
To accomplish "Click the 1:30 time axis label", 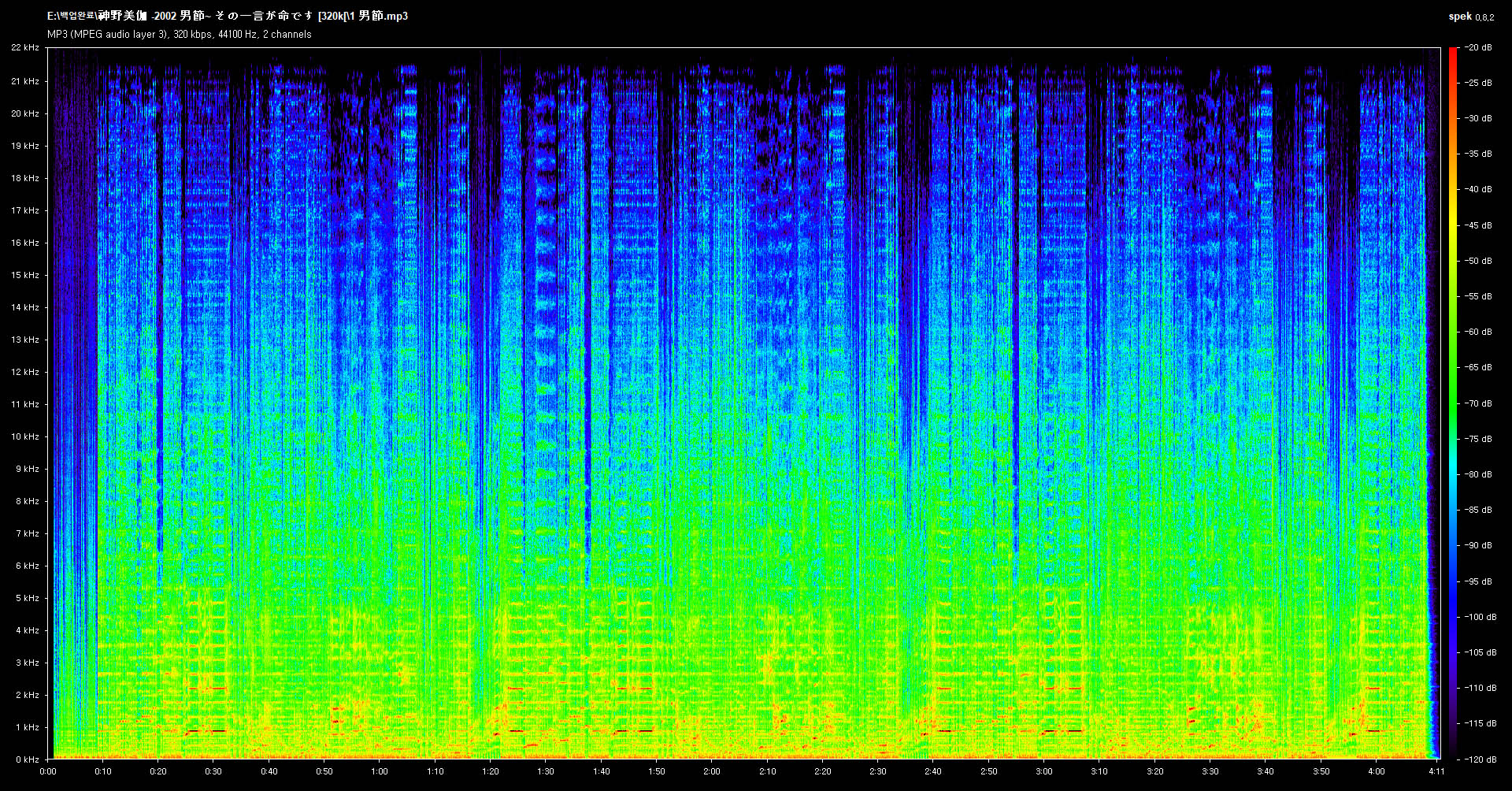I will pos(546,771).
